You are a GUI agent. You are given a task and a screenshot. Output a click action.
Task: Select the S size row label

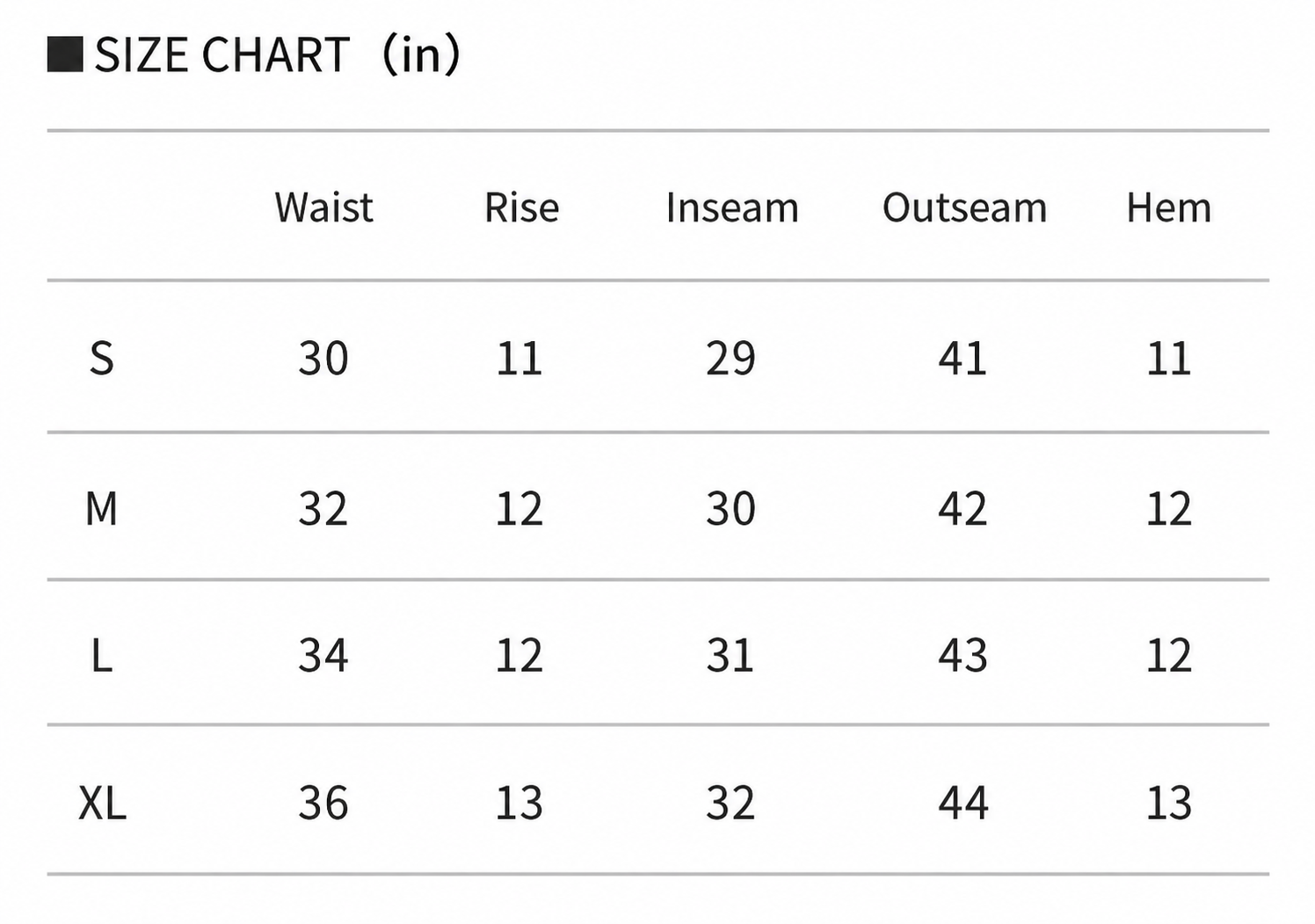(102, 358)
